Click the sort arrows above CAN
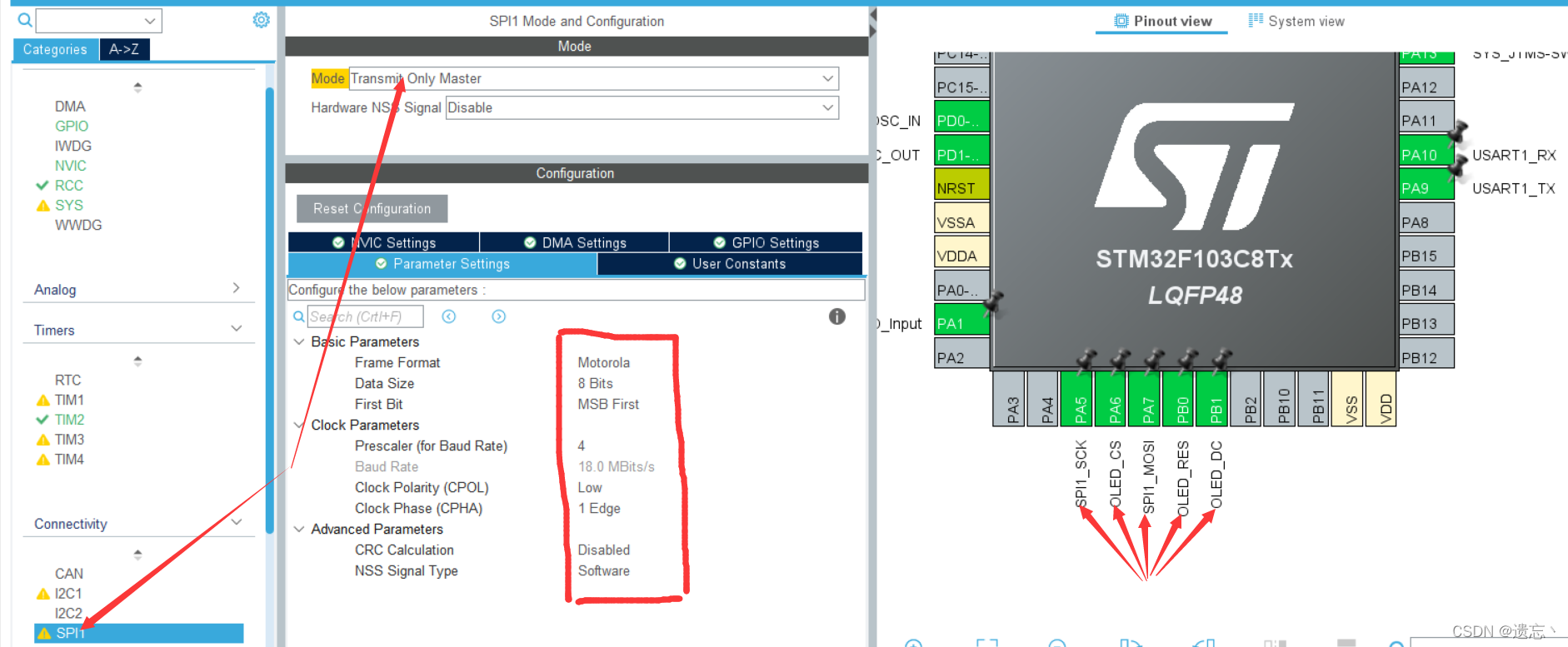Image resolution: width=1568 pixels, height=647 pixels. click(137, 554)
